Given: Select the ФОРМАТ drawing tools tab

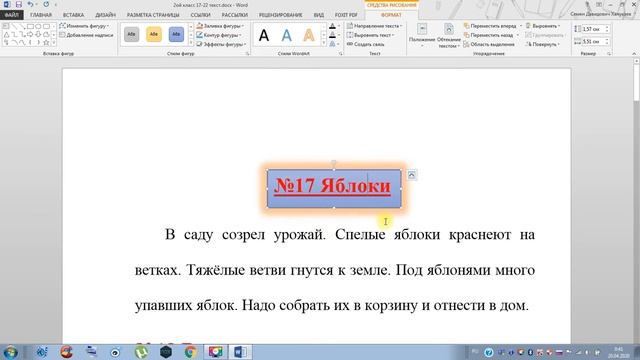Looking at the screenshot, I should coord(391,15).
